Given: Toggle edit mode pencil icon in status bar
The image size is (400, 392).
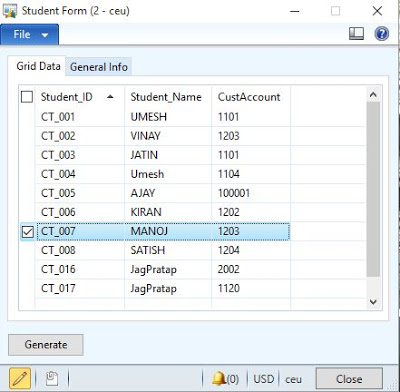Looking at the screenshot, I should coord(20,379).
